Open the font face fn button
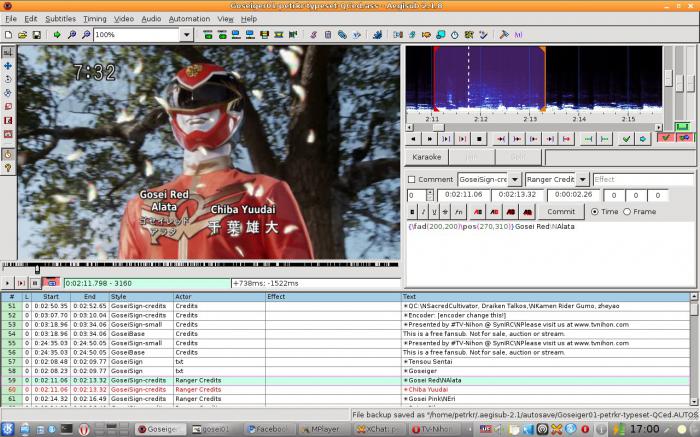The width and height of the screenshot is (700, 437). (x=458, y=212)
